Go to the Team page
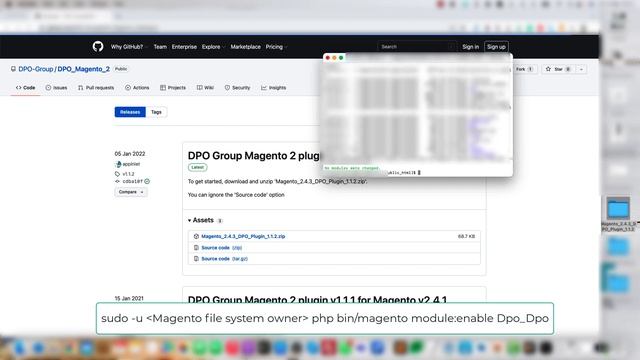Image resolution: width=640 pixels, height=360 pixels. [x=160, y=47]
